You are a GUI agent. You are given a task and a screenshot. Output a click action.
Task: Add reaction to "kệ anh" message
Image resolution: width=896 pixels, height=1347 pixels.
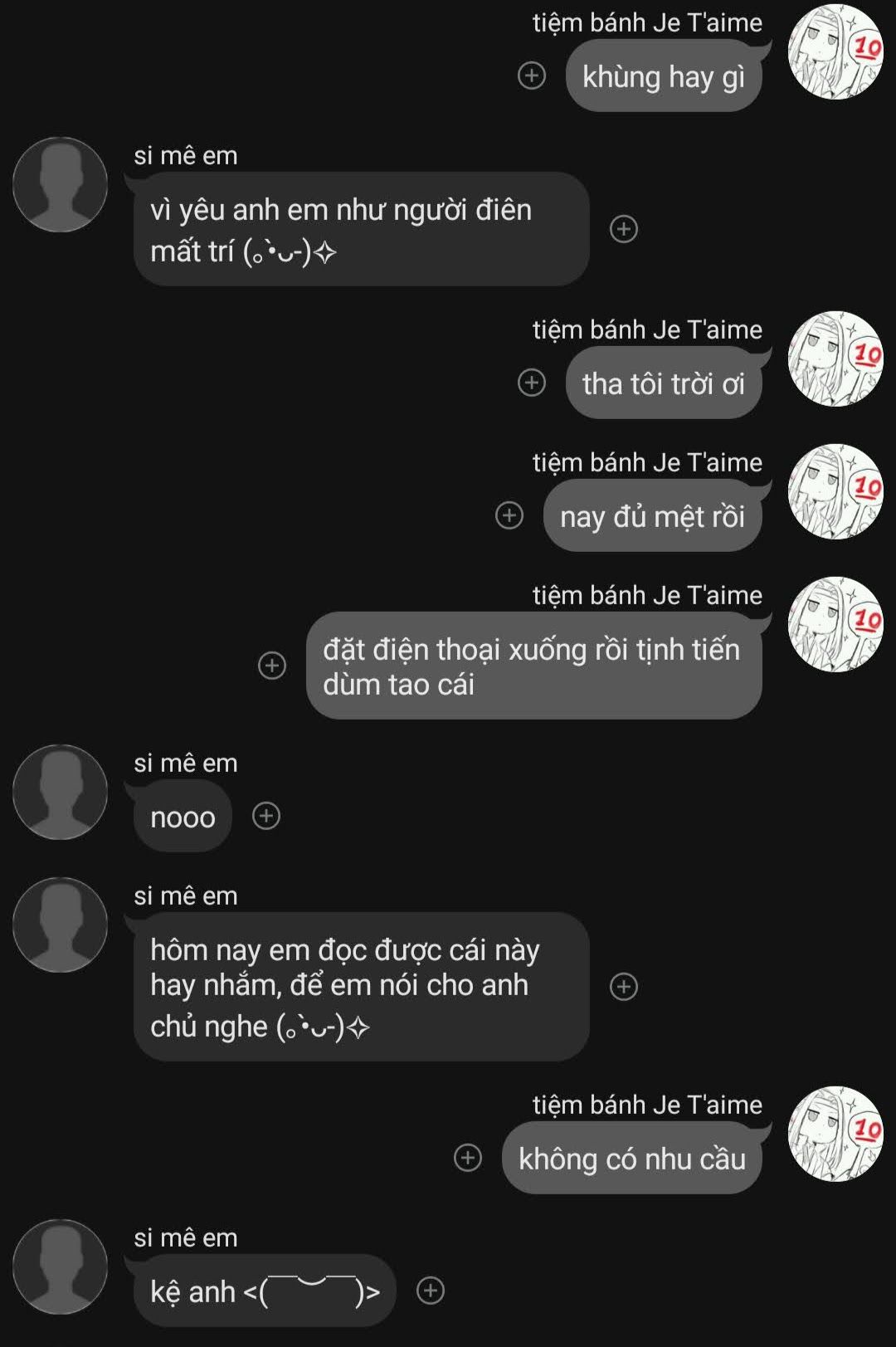[431, 1291]
